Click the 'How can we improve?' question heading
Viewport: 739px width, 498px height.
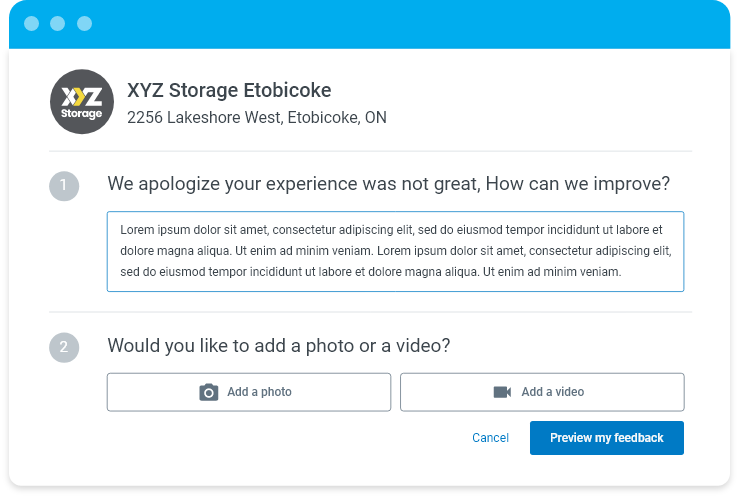(x=388, y=185)
